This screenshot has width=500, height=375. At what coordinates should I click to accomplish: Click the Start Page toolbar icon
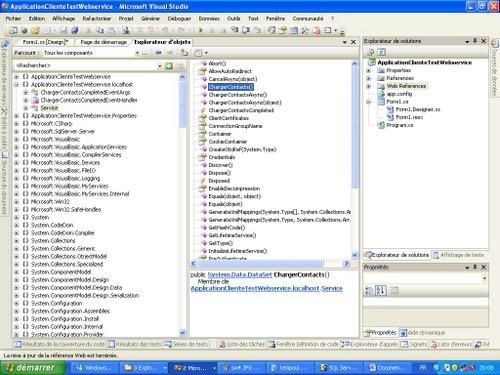(x=316, y=30)
